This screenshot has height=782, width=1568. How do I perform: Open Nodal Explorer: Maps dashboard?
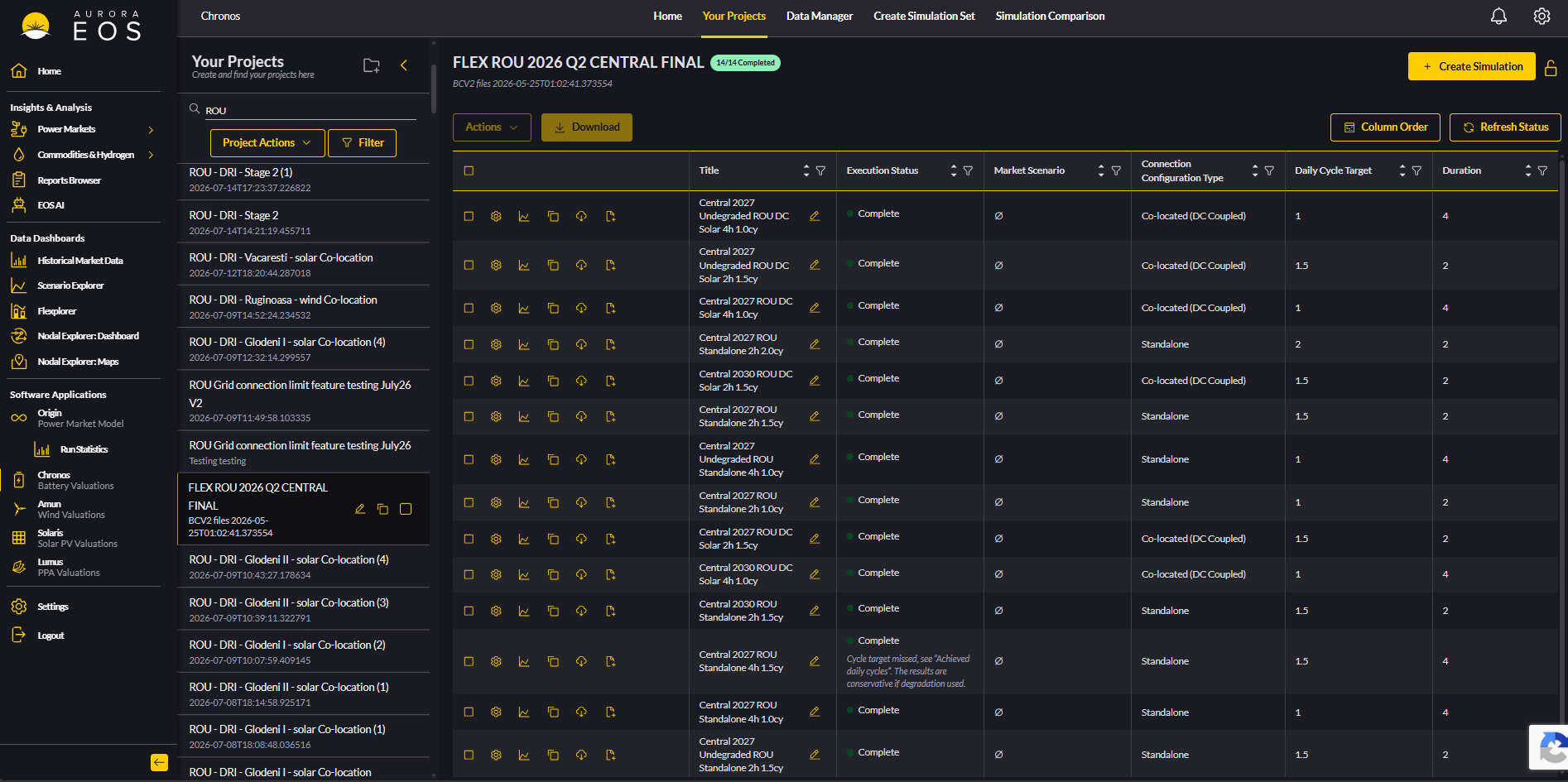78,362
